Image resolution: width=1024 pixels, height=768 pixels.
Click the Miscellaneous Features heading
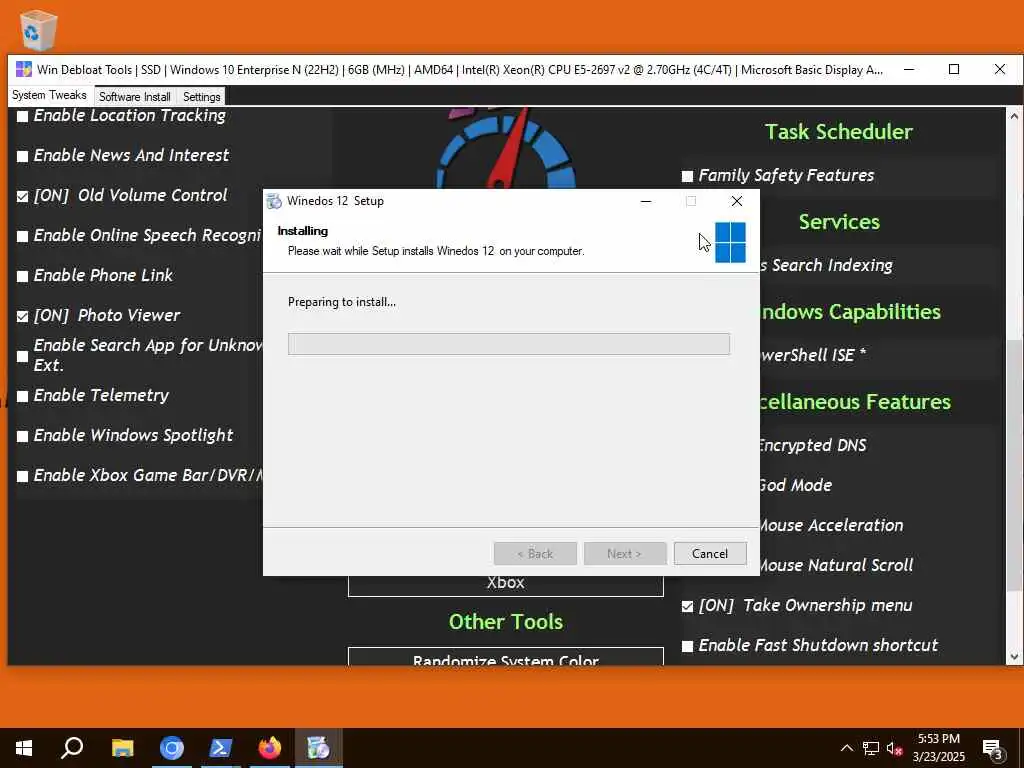856,402
